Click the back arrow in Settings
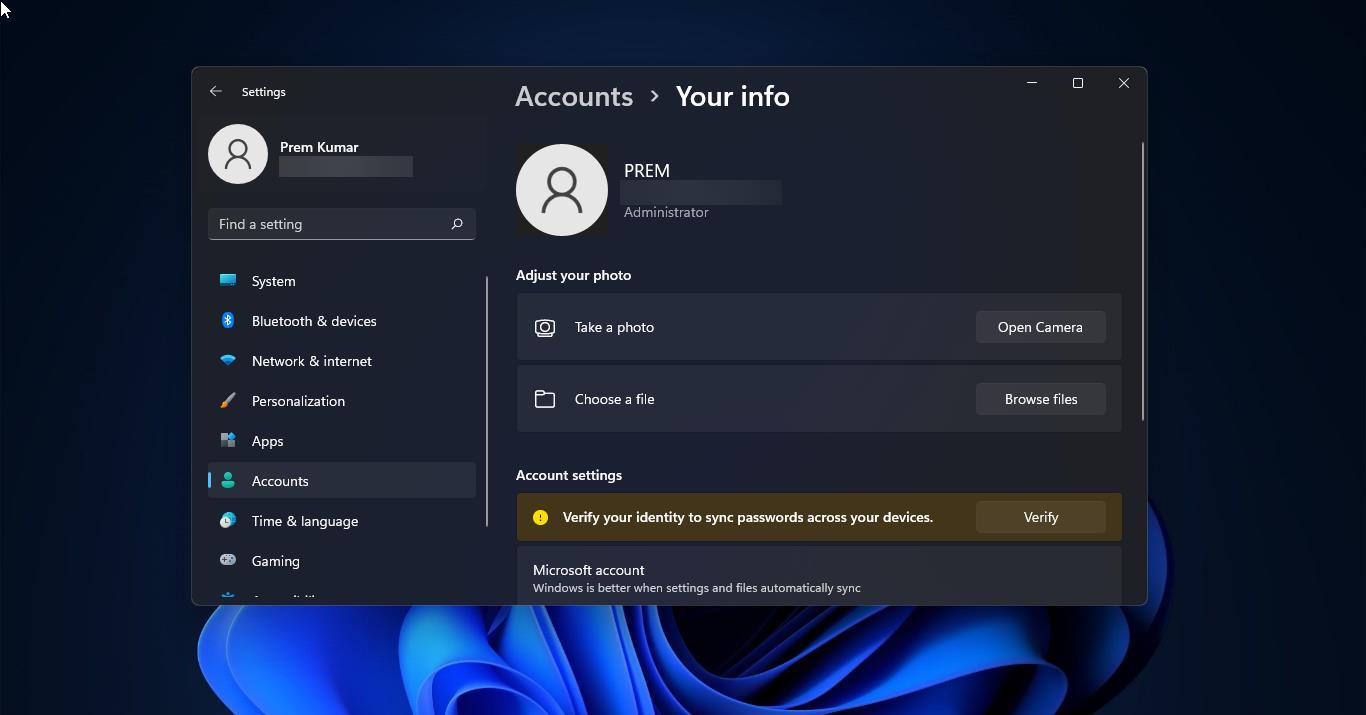The image size is (1366, 715). [216, 91]
